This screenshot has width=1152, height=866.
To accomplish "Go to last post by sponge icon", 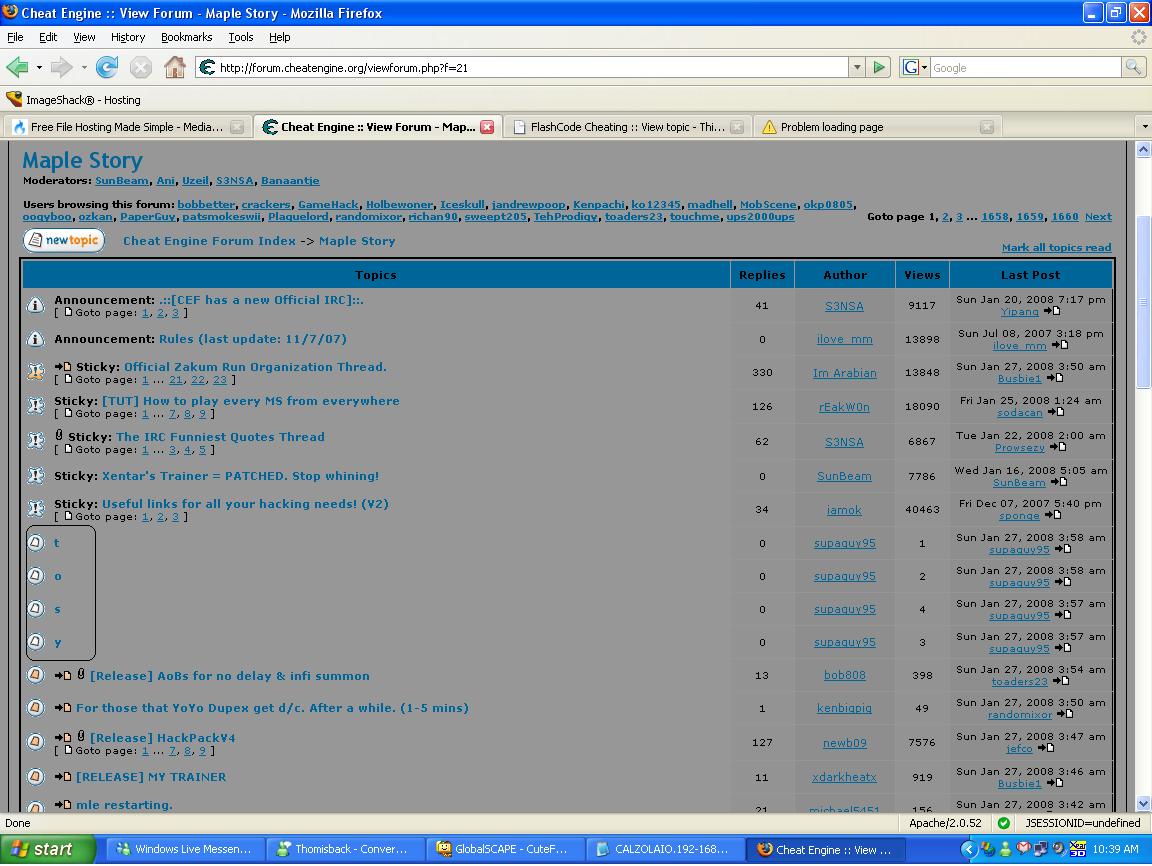I will [1054, 516].
